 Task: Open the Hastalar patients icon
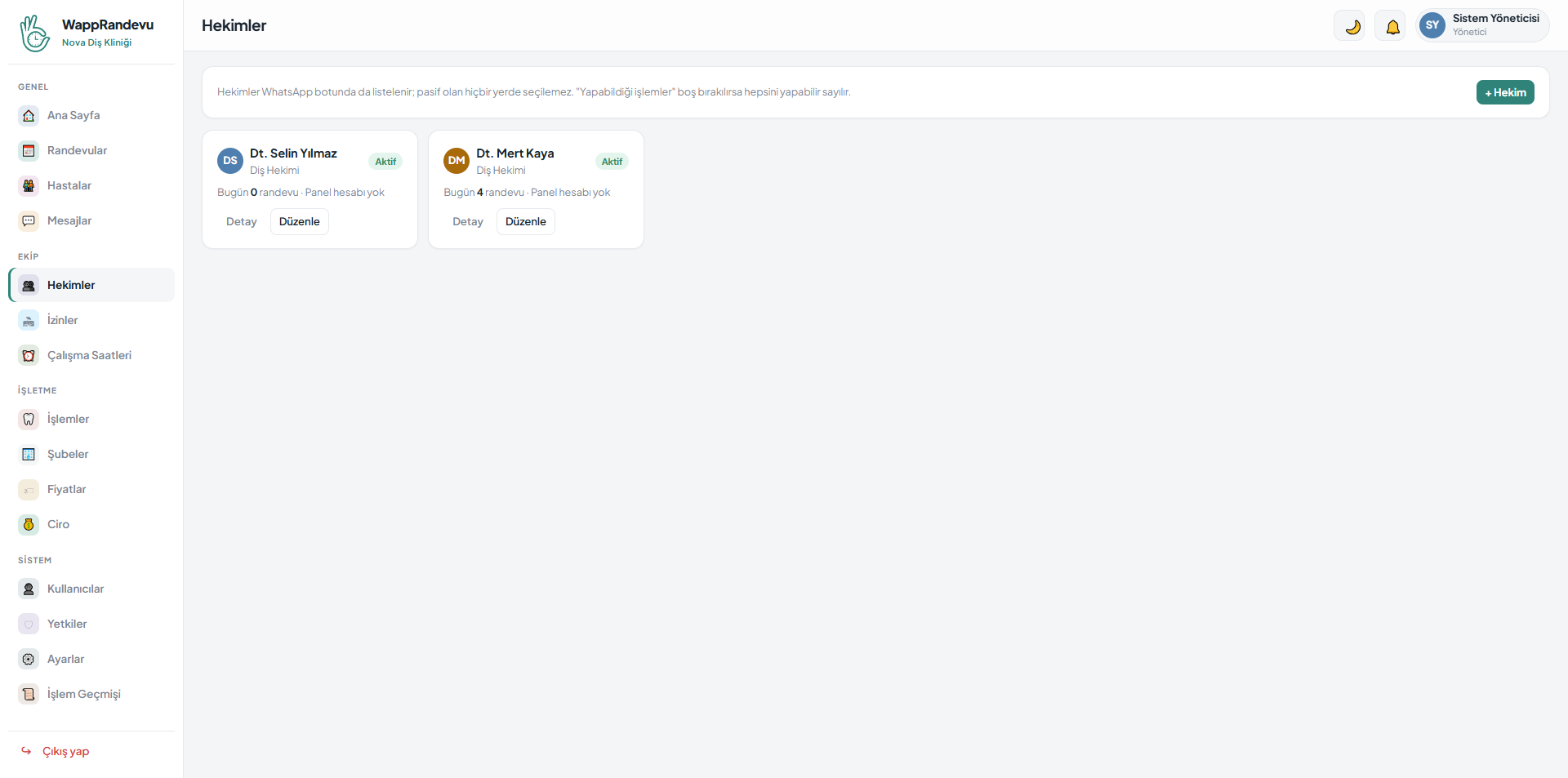click(x=29, y=186)
